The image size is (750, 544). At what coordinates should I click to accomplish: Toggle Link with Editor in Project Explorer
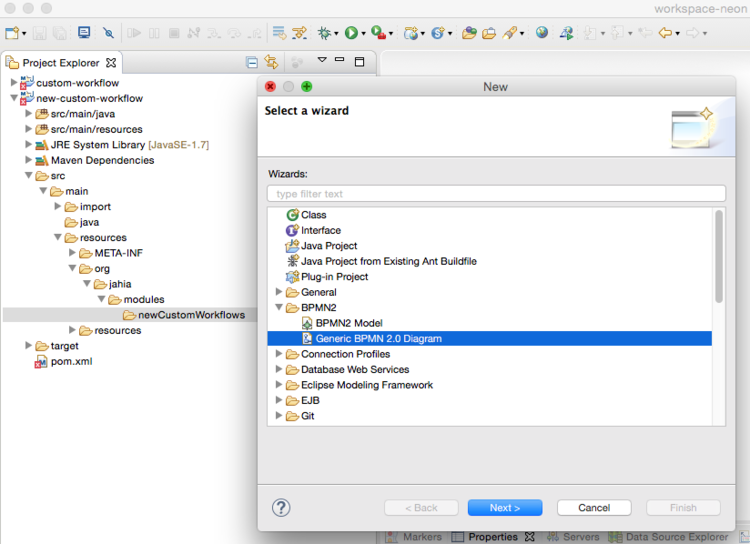click(271, 62)
